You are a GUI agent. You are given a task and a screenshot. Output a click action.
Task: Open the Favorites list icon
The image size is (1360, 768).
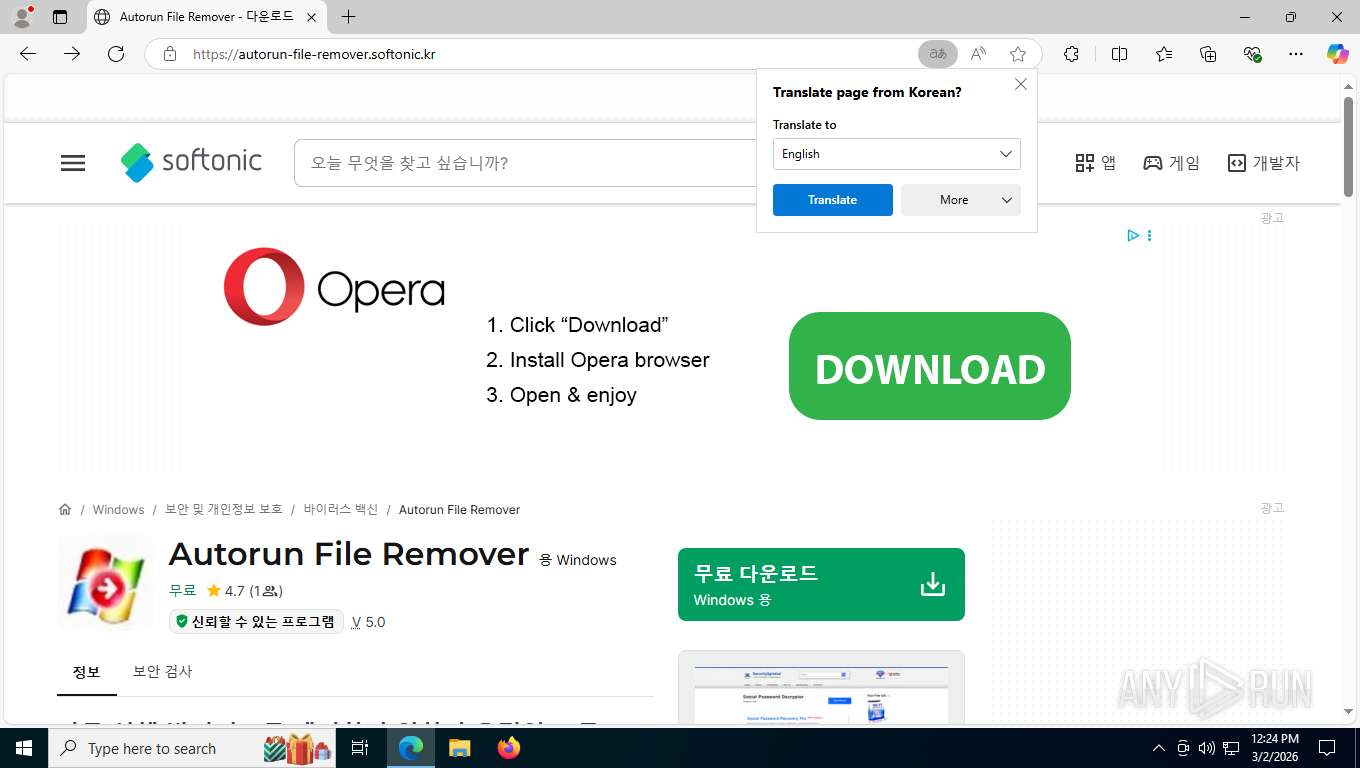click(x=1164, y=54)
